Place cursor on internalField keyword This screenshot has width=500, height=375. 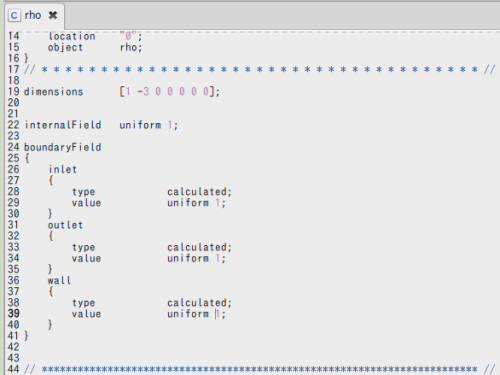pyautogui.click(x=63, y=125)
